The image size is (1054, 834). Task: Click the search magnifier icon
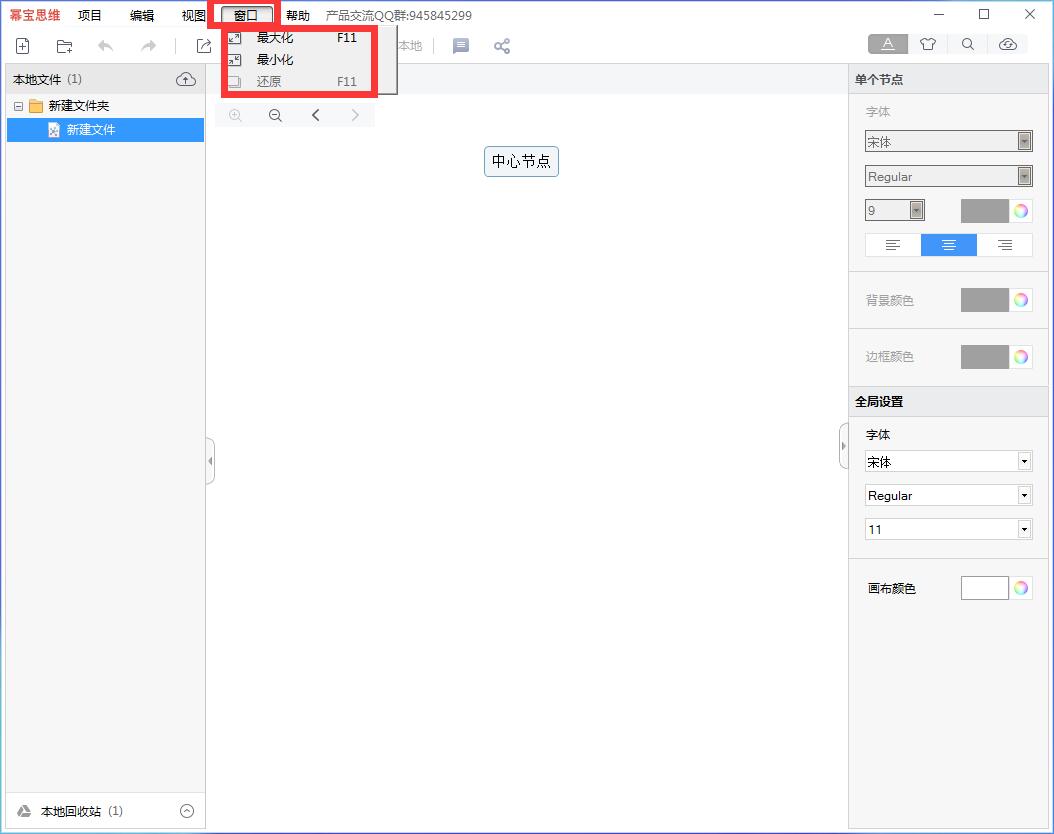point(968,44)
